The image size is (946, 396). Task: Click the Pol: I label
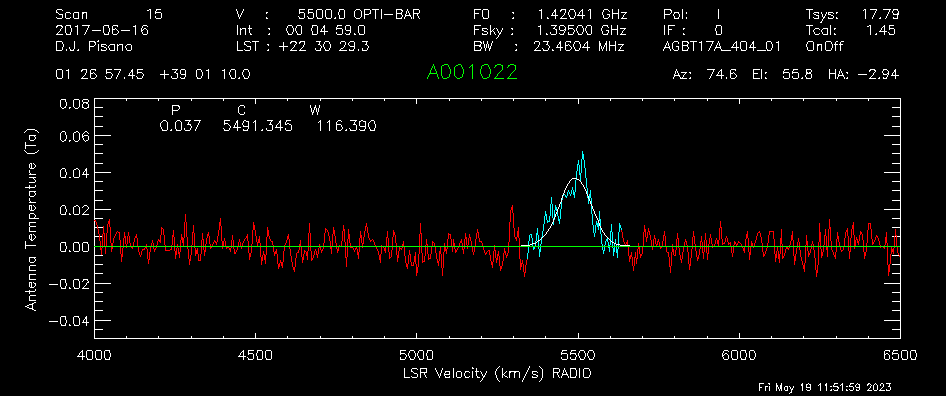pos(692,14)
